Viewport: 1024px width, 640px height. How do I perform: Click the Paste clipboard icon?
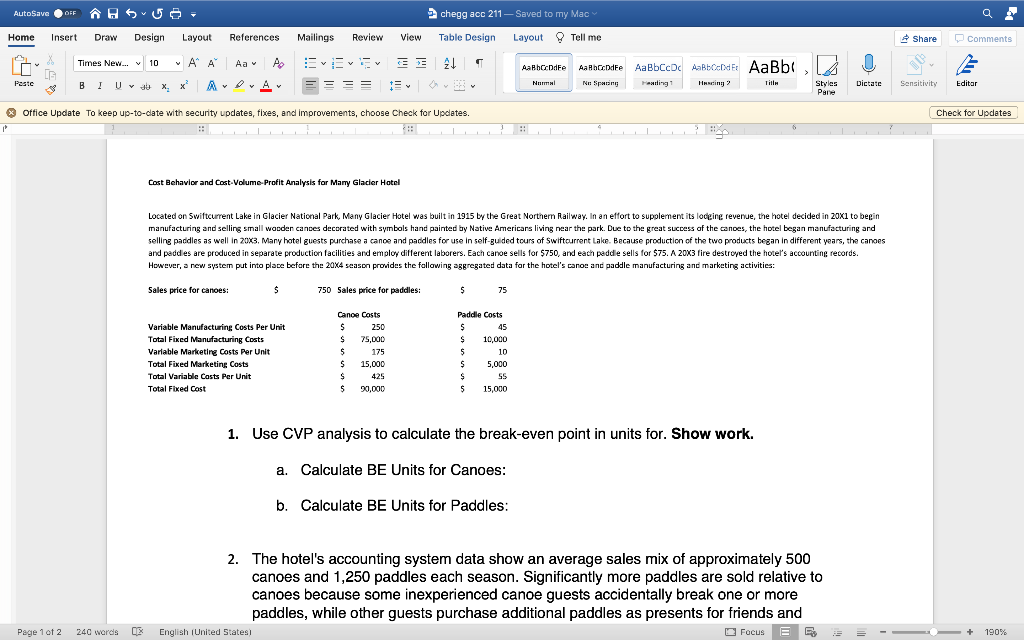22,65
